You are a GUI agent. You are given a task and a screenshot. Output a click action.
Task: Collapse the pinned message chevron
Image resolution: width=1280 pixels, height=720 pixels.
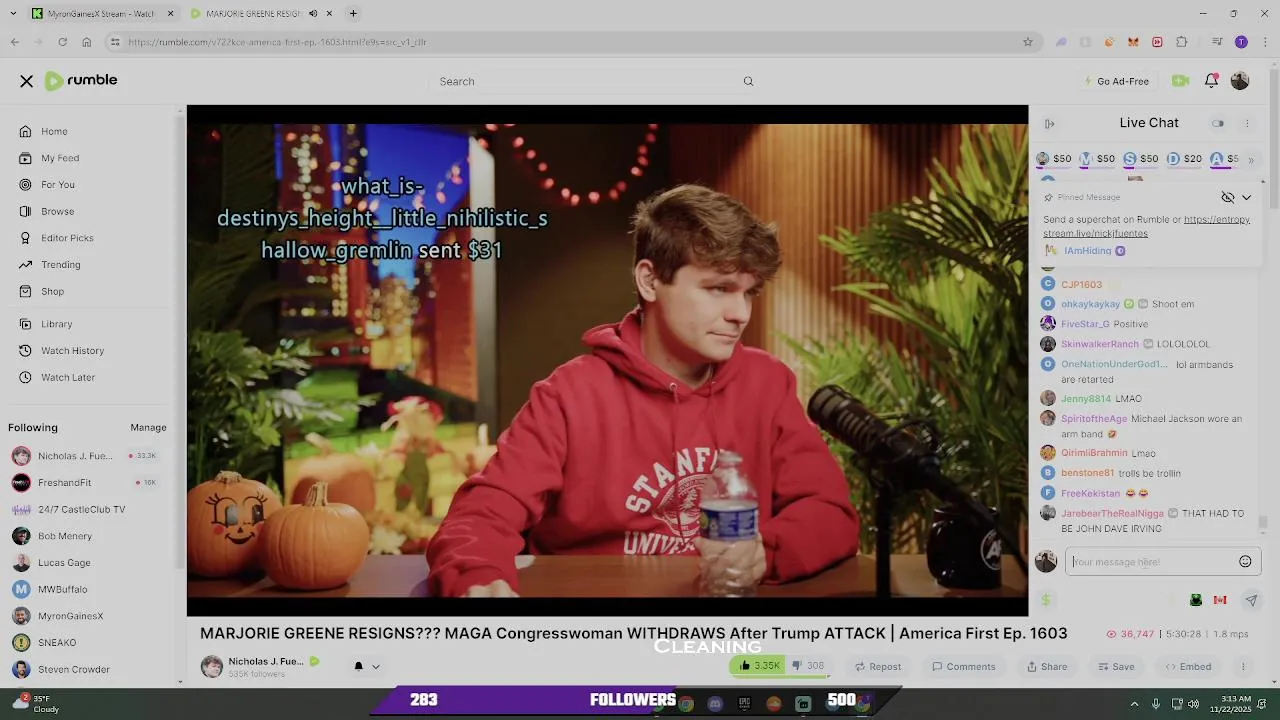(x=1246, y=197)
